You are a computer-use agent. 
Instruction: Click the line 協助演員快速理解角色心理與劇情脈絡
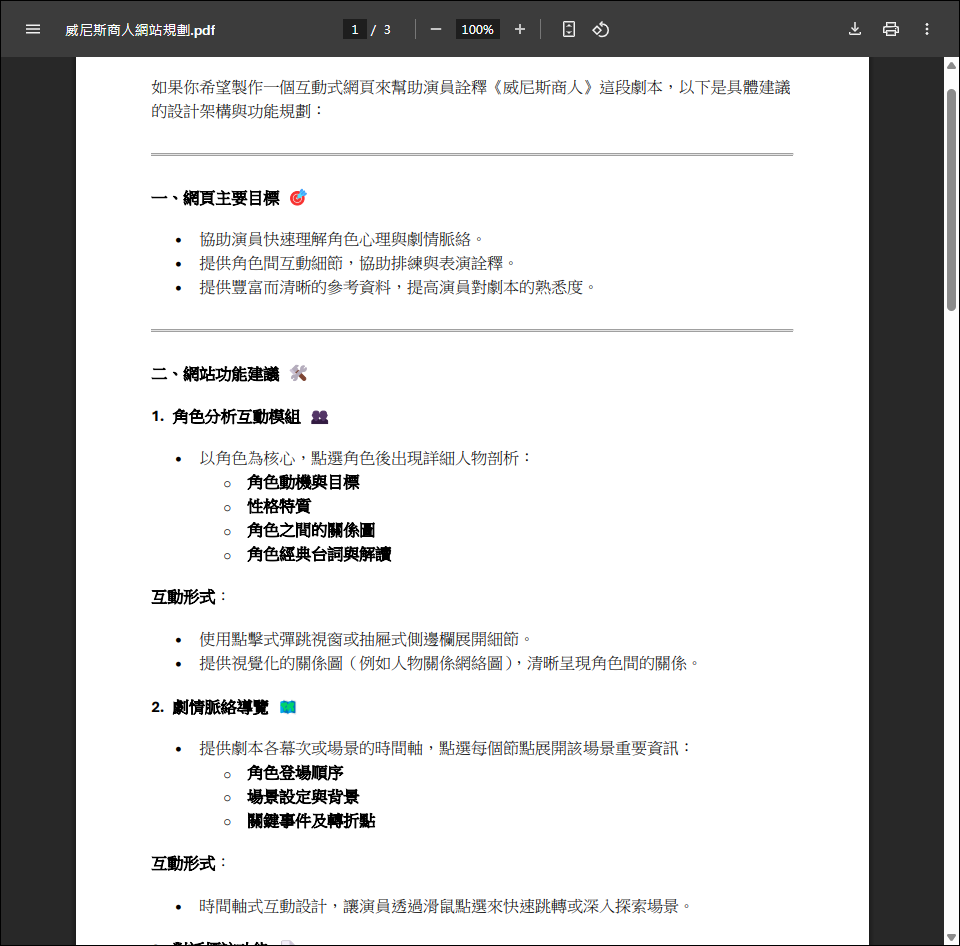coord(341,239)
